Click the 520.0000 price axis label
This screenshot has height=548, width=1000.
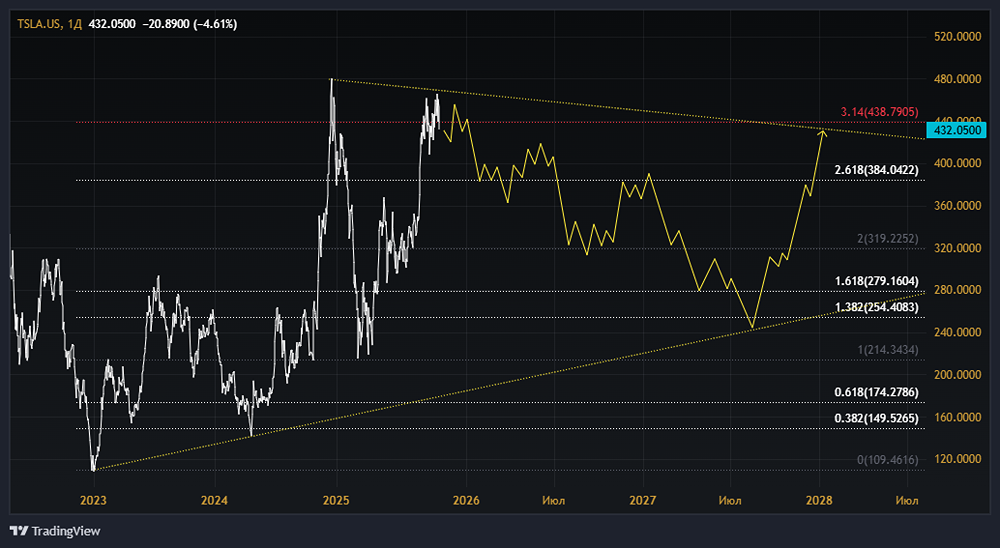(957, 37)
